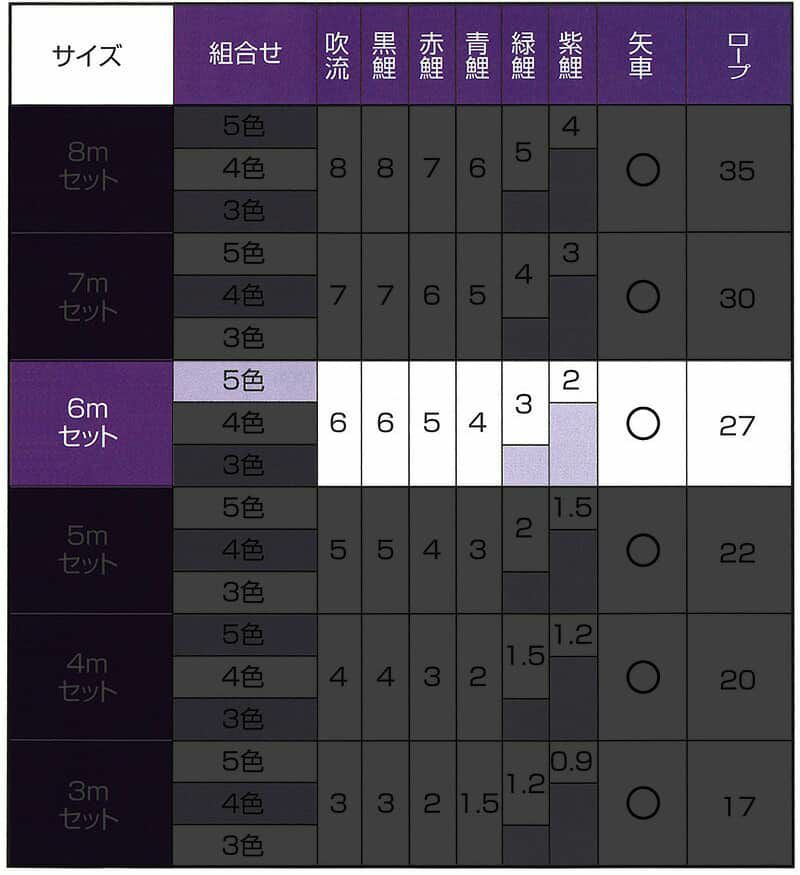Image resolution: width=800 pixels, height=875 pixels.
Task: Click the 矢車 column header
Action: pos(641,55)
